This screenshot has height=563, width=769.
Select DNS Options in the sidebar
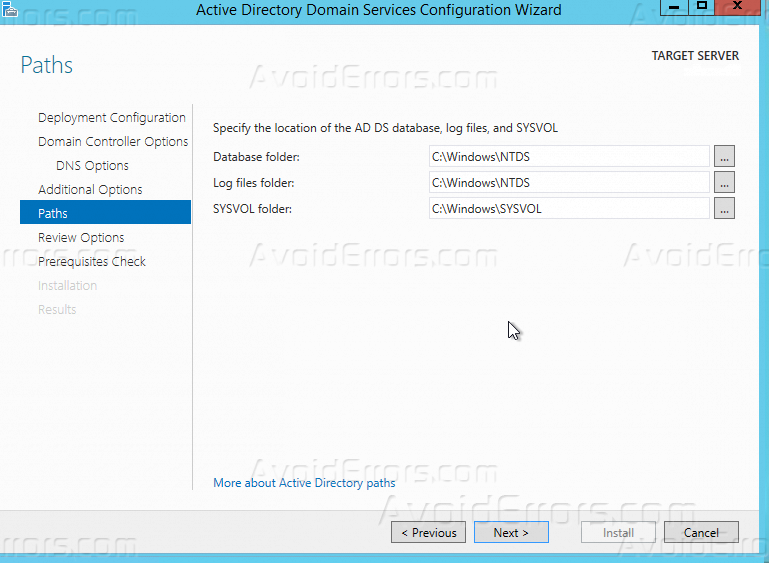92,165
